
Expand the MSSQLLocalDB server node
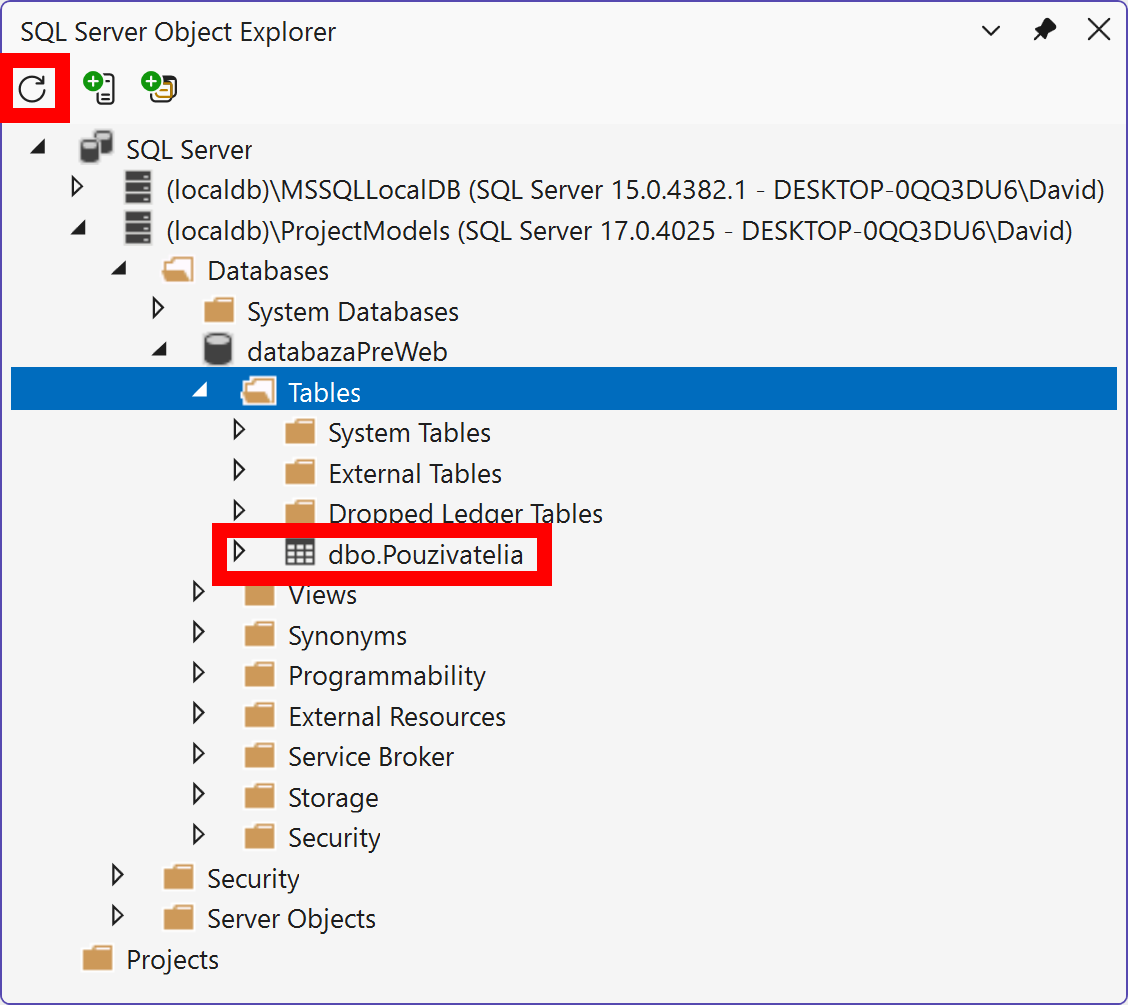pyautogui.click(x=78, y=187)
